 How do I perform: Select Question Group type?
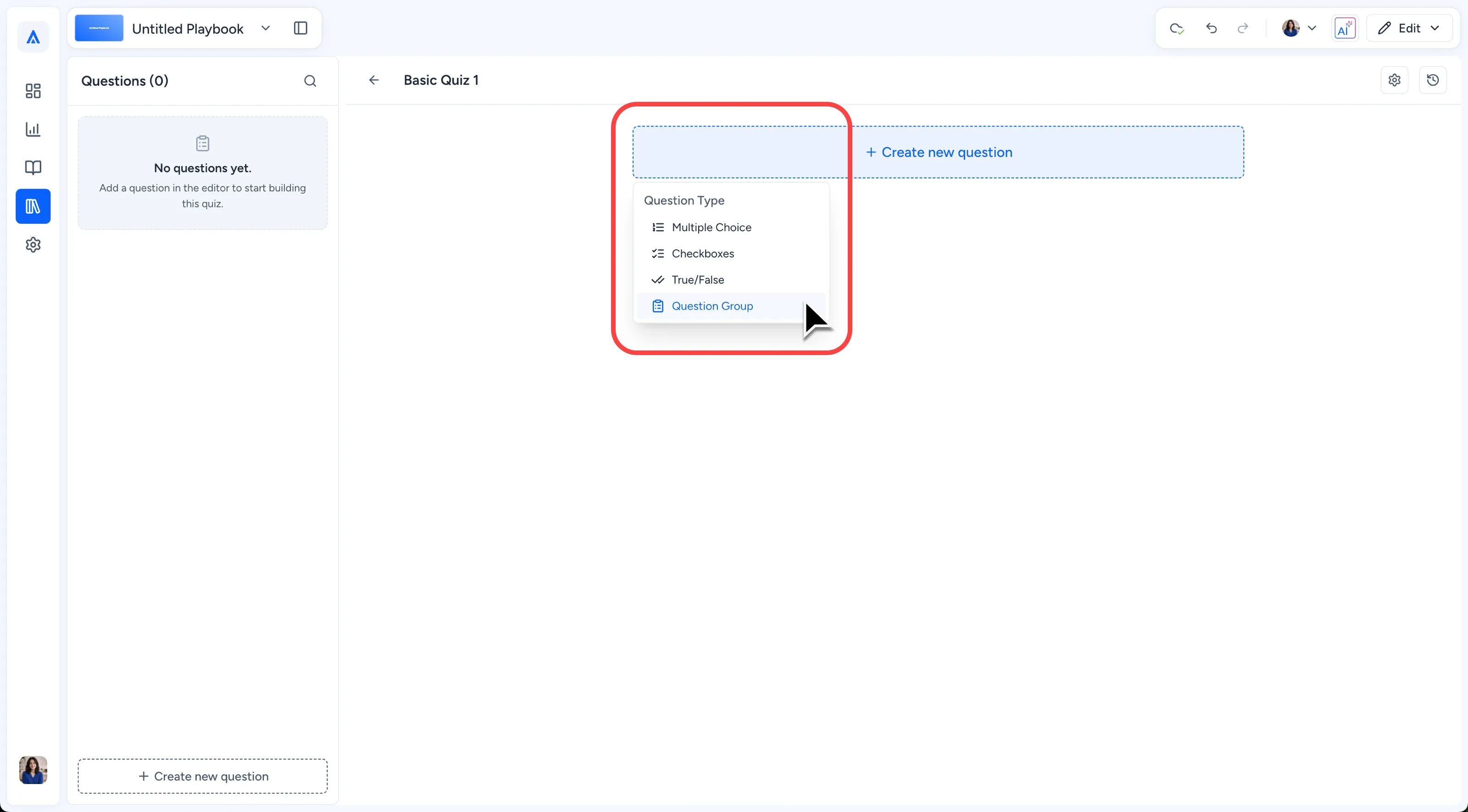tap(731, 306)
